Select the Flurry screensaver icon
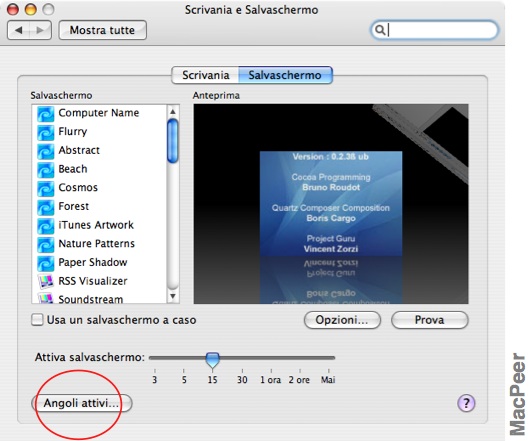Viewport: 530px width, 441px height. [x=45, y=132]
